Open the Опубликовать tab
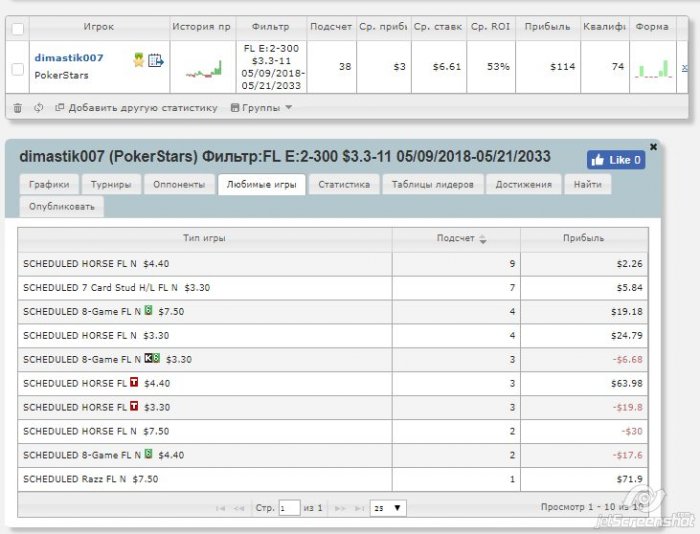Image resolution: width=700 pixels, height=534 pixels. point(62,207)
